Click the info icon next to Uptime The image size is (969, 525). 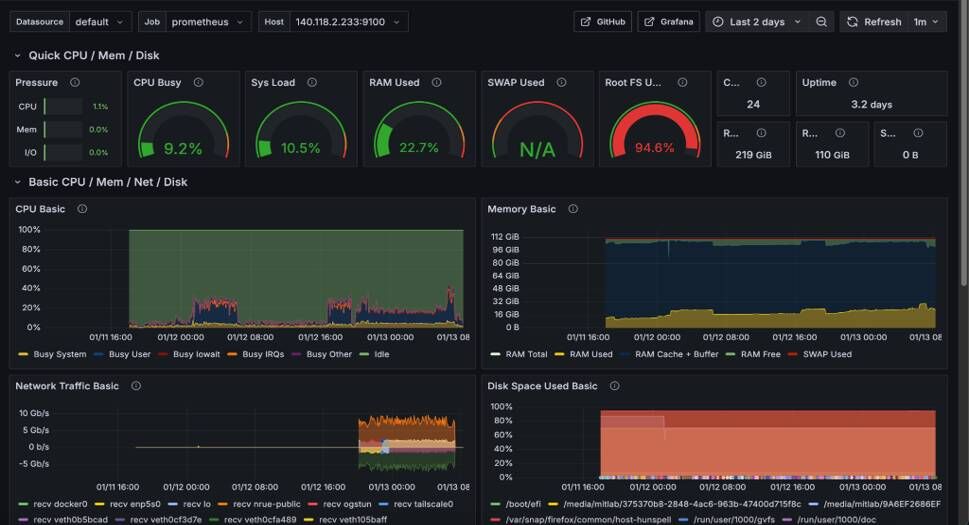pos(853,83)
